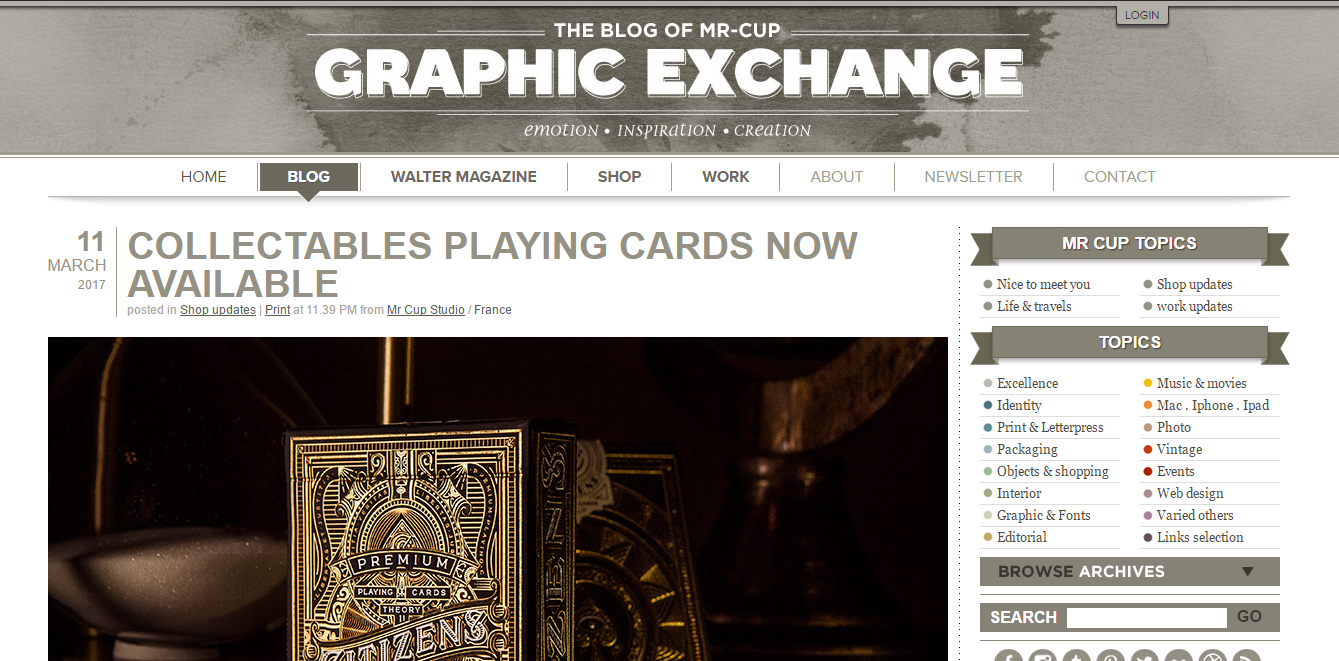Open the RSS feed icon
Viewport: 1339px width, 661px height.
[1246, 657]
